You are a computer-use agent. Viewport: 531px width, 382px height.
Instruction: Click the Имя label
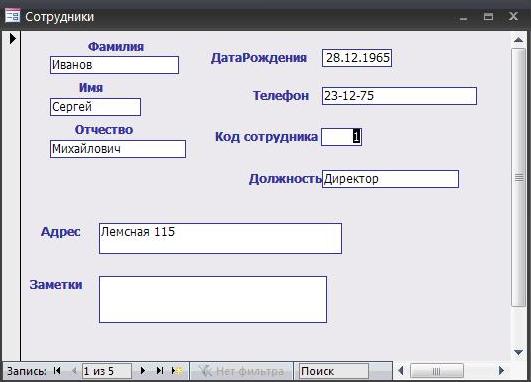tap(91, 88)
